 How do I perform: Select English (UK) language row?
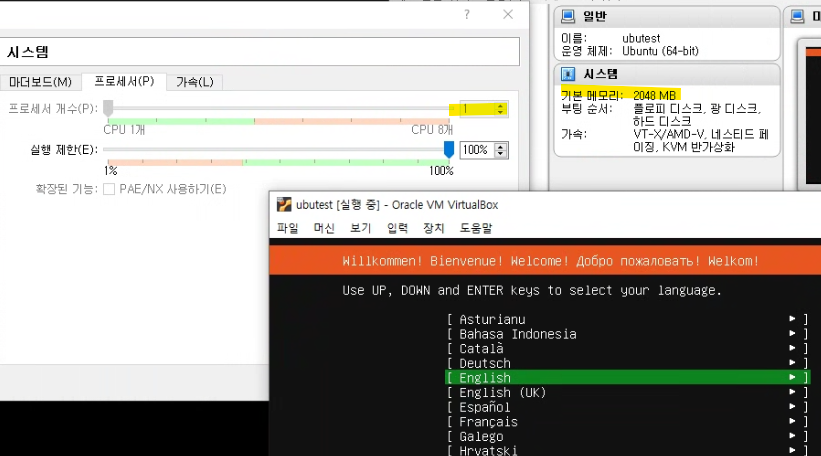(627, 393)
